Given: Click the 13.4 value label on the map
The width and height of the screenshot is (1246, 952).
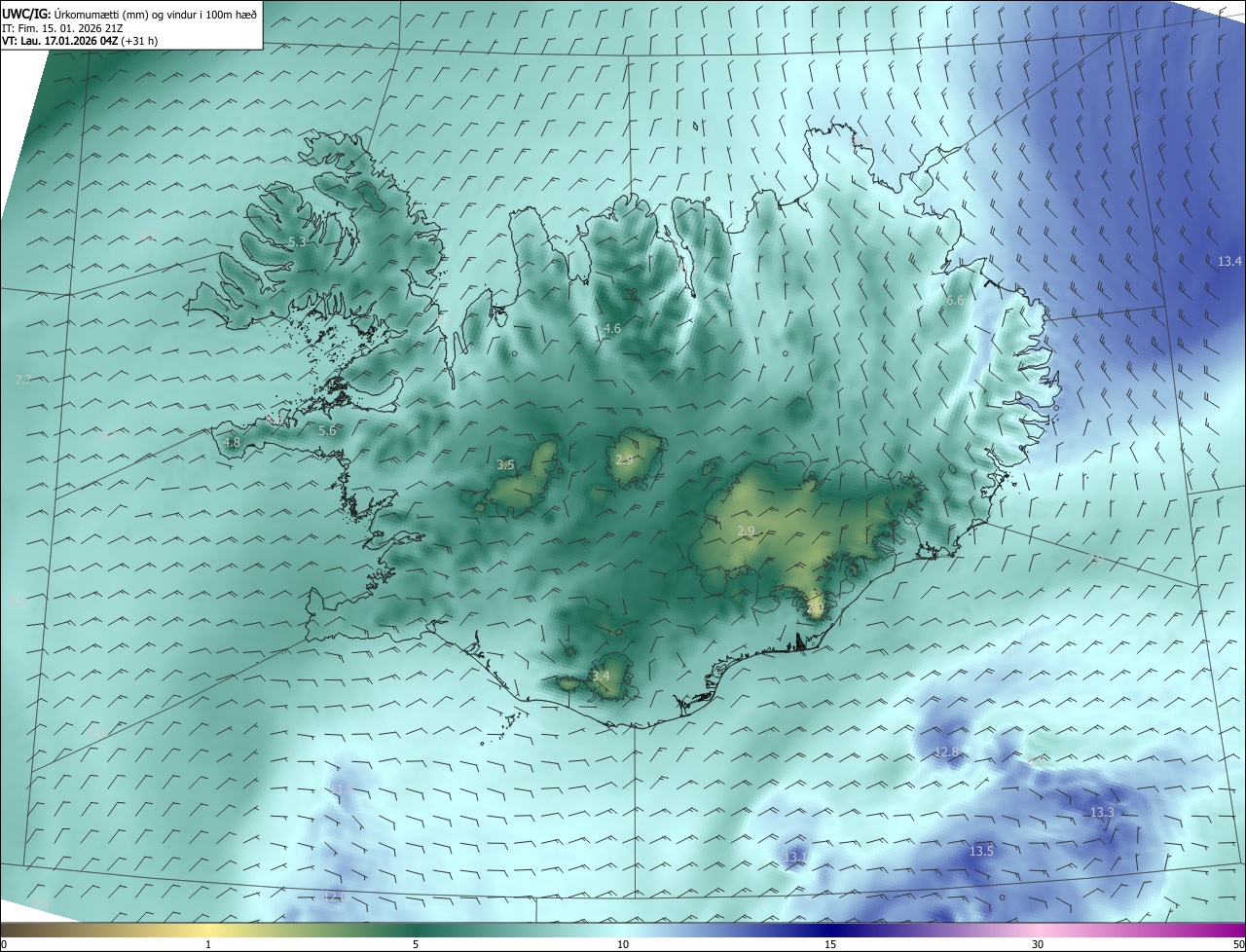Looking at the screenshot, I should click(x=1230, y=261).
